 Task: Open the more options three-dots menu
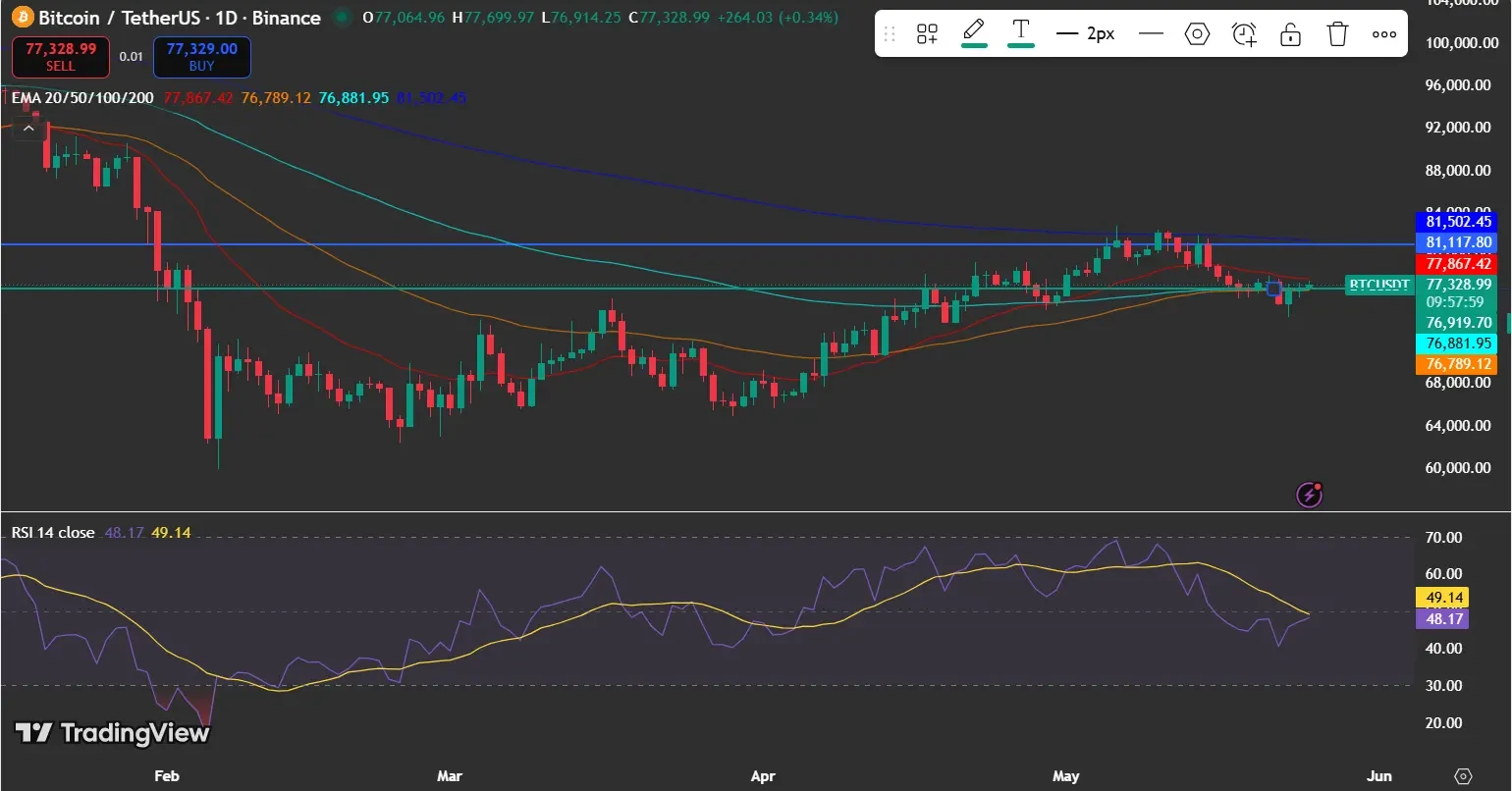click(x=1384, y=34)
